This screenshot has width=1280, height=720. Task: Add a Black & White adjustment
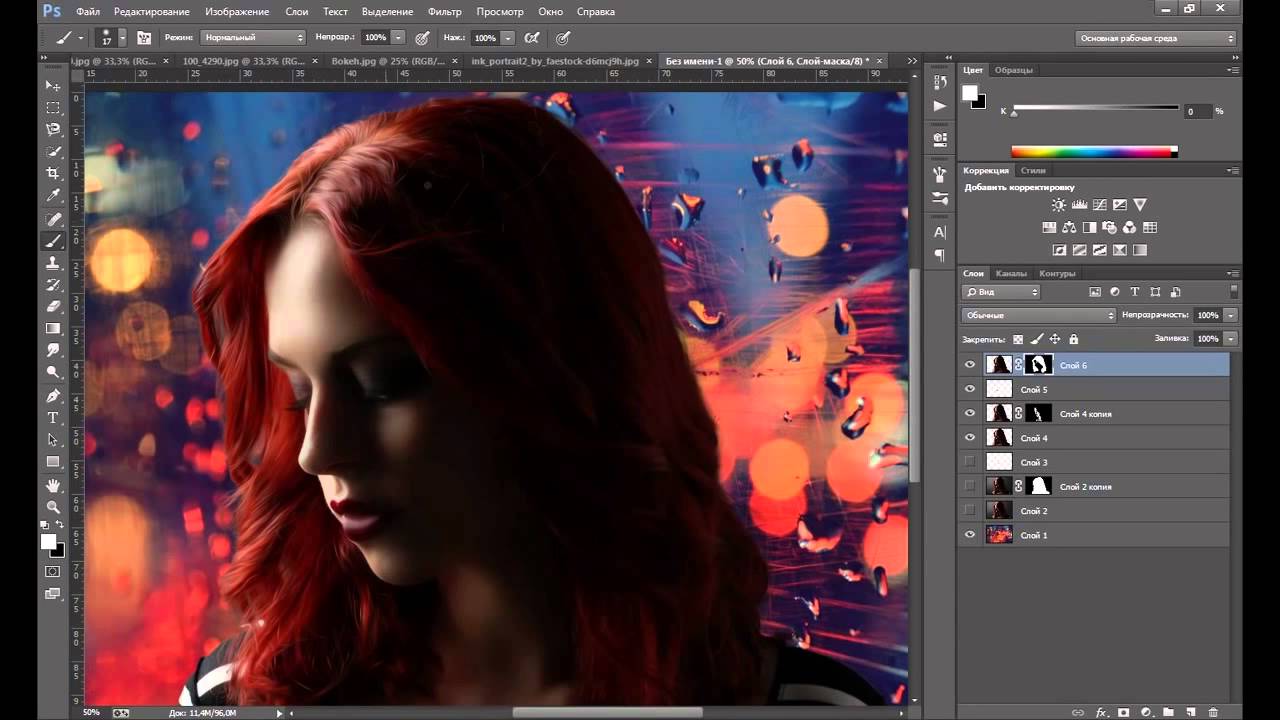[x=1089, y=228]
